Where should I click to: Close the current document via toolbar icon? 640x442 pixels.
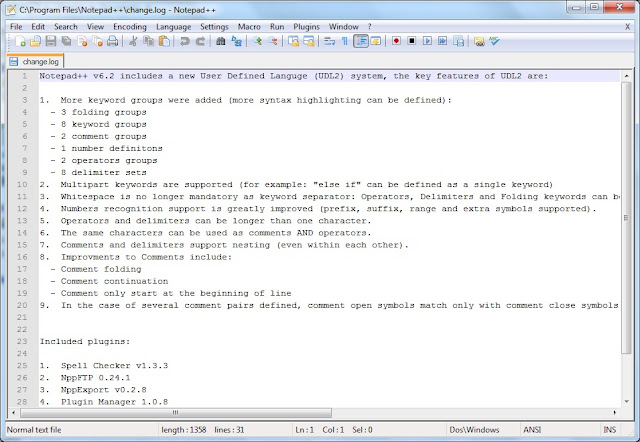[x=82, y=41]
